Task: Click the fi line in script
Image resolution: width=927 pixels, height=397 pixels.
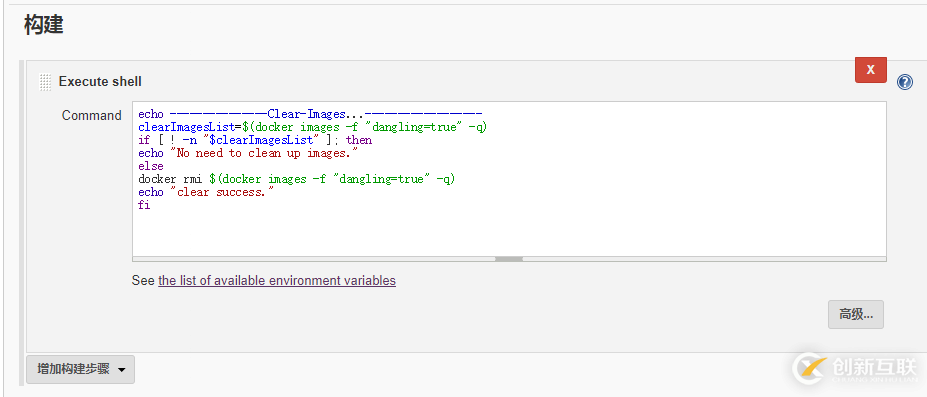Action: coord(144,205)
